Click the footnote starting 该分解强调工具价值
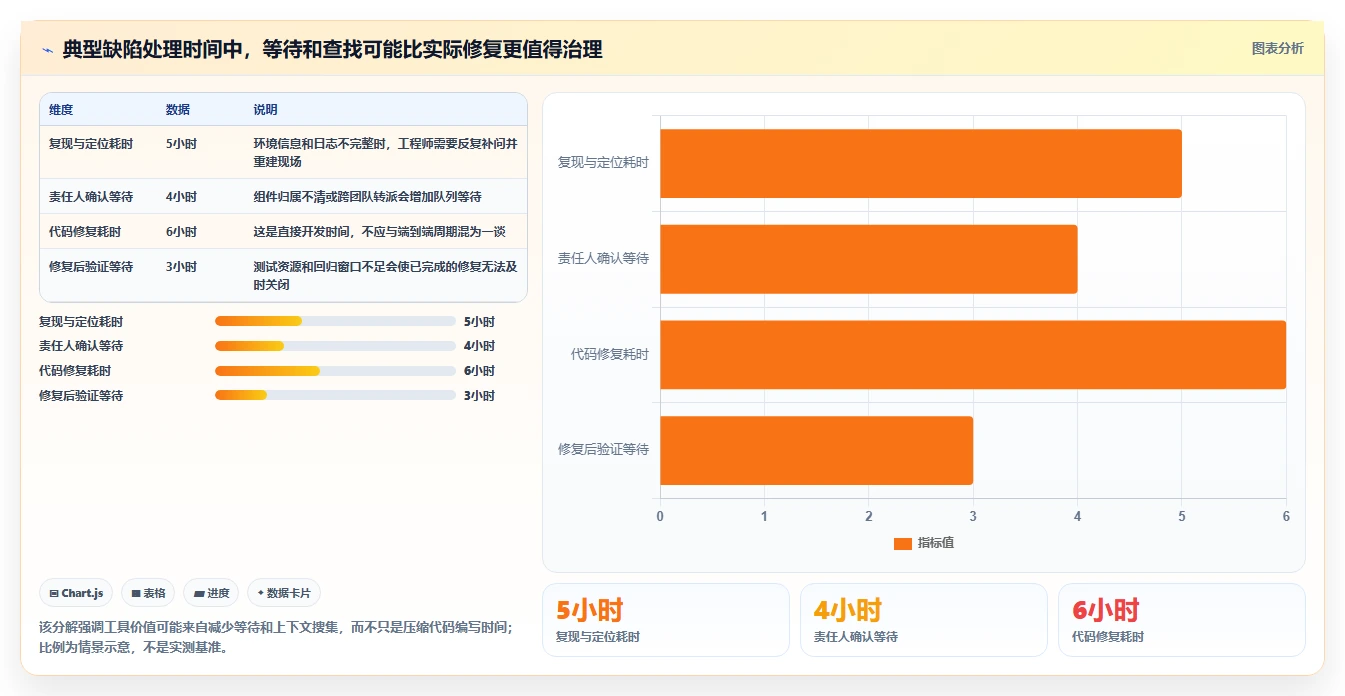Image resolution: width=1345 pixels, height=696 pixels. point(275,637)
